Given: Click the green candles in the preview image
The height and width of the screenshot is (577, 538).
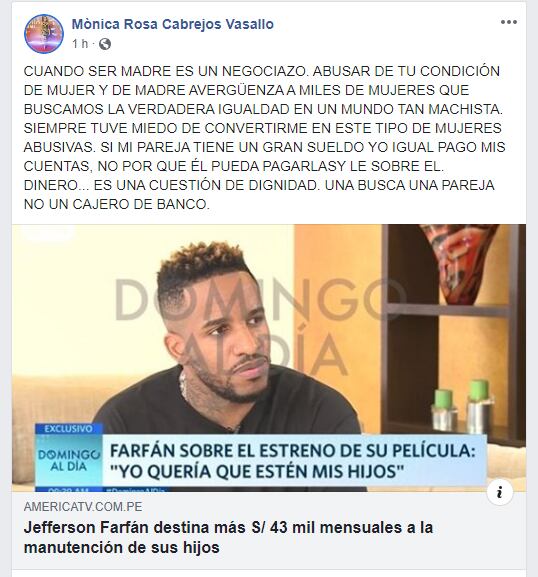Looking at the screenshot, I should point(464,405).
